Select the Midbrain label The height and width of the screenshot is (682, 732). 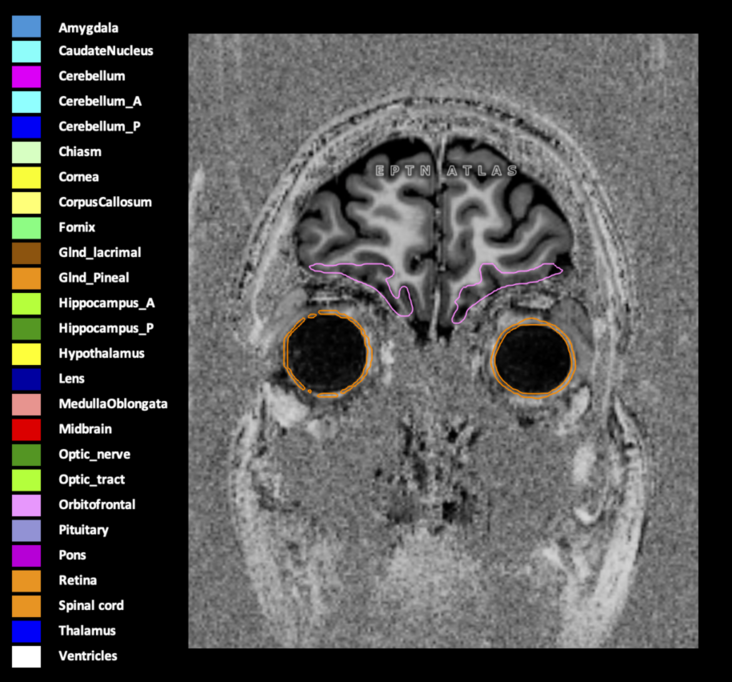[85, 429]
